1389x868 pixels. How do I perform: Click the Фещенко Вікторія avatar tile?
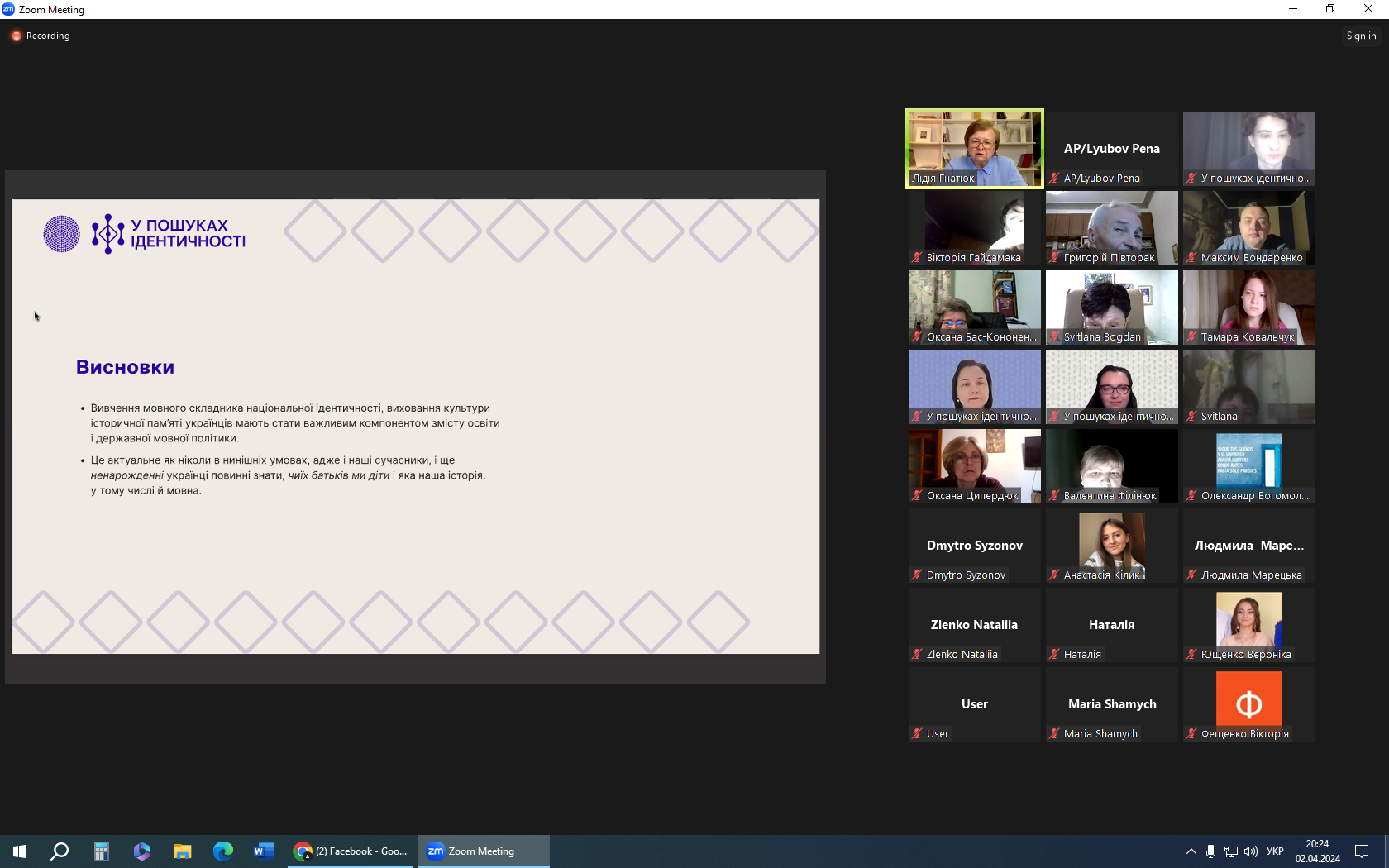[1248, 703]
